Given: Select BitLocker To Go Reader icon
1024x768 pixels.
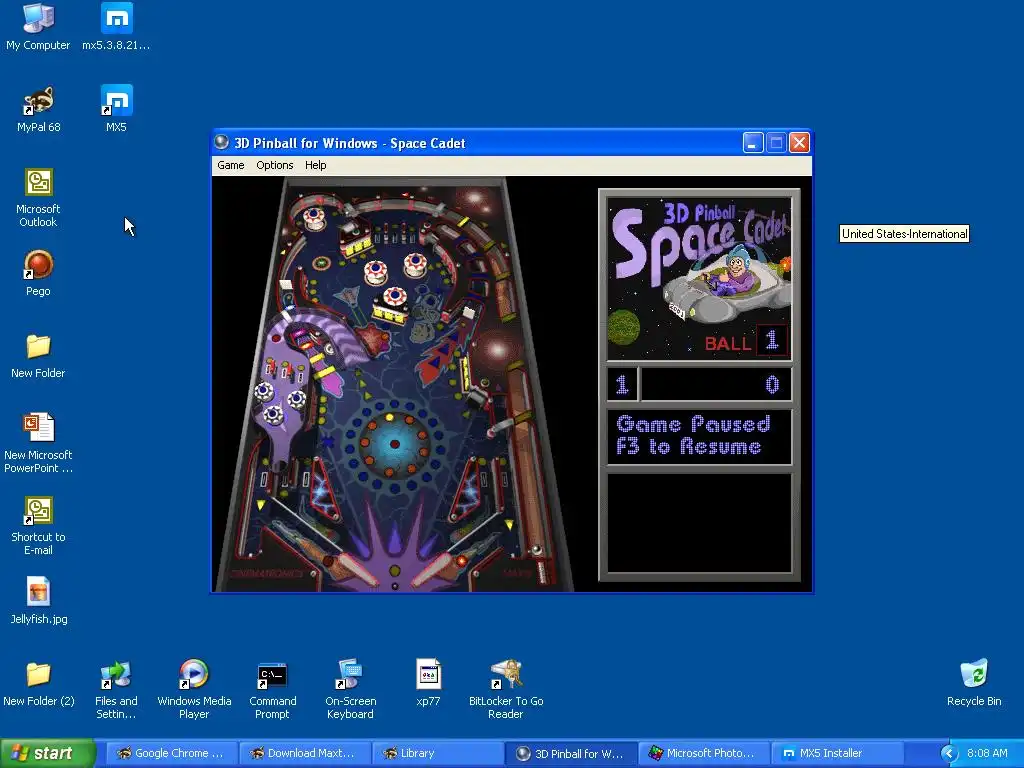Looking at the screenshot, I should coord(506,690).
